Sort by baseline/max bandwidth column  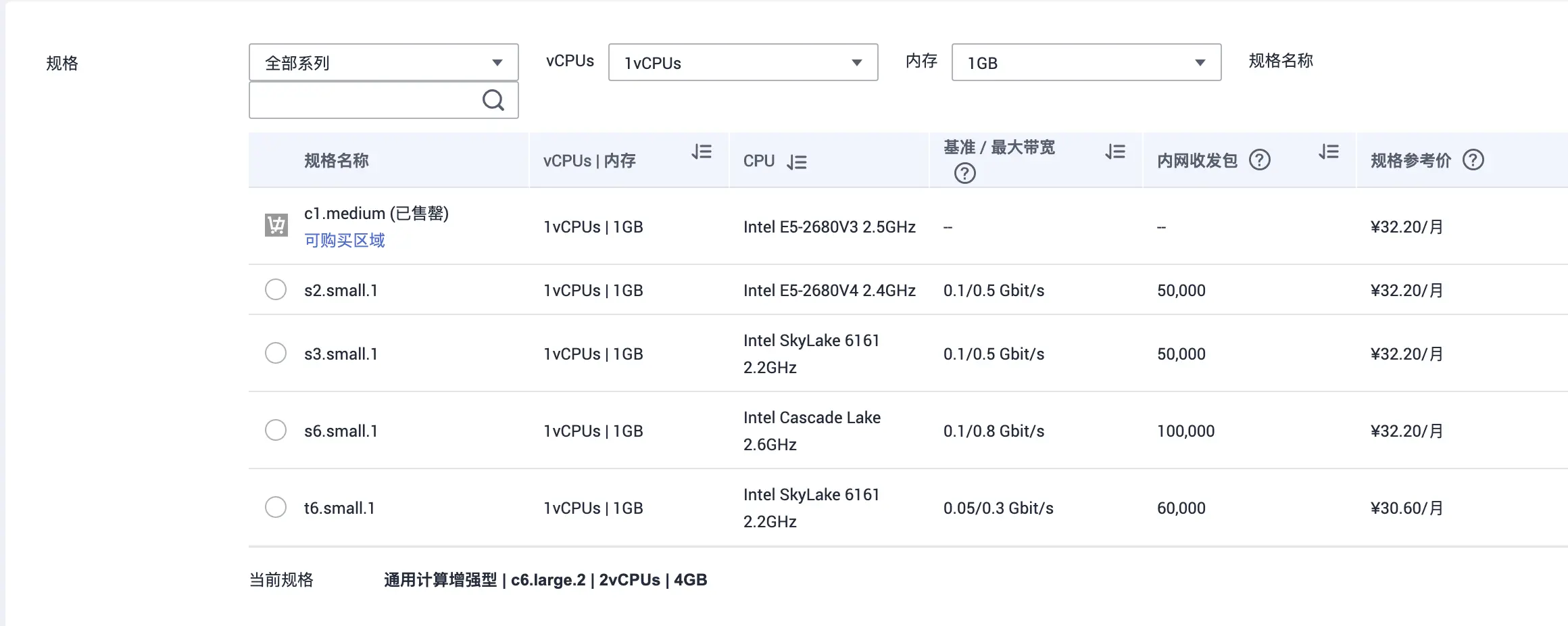pos(1115,152)
